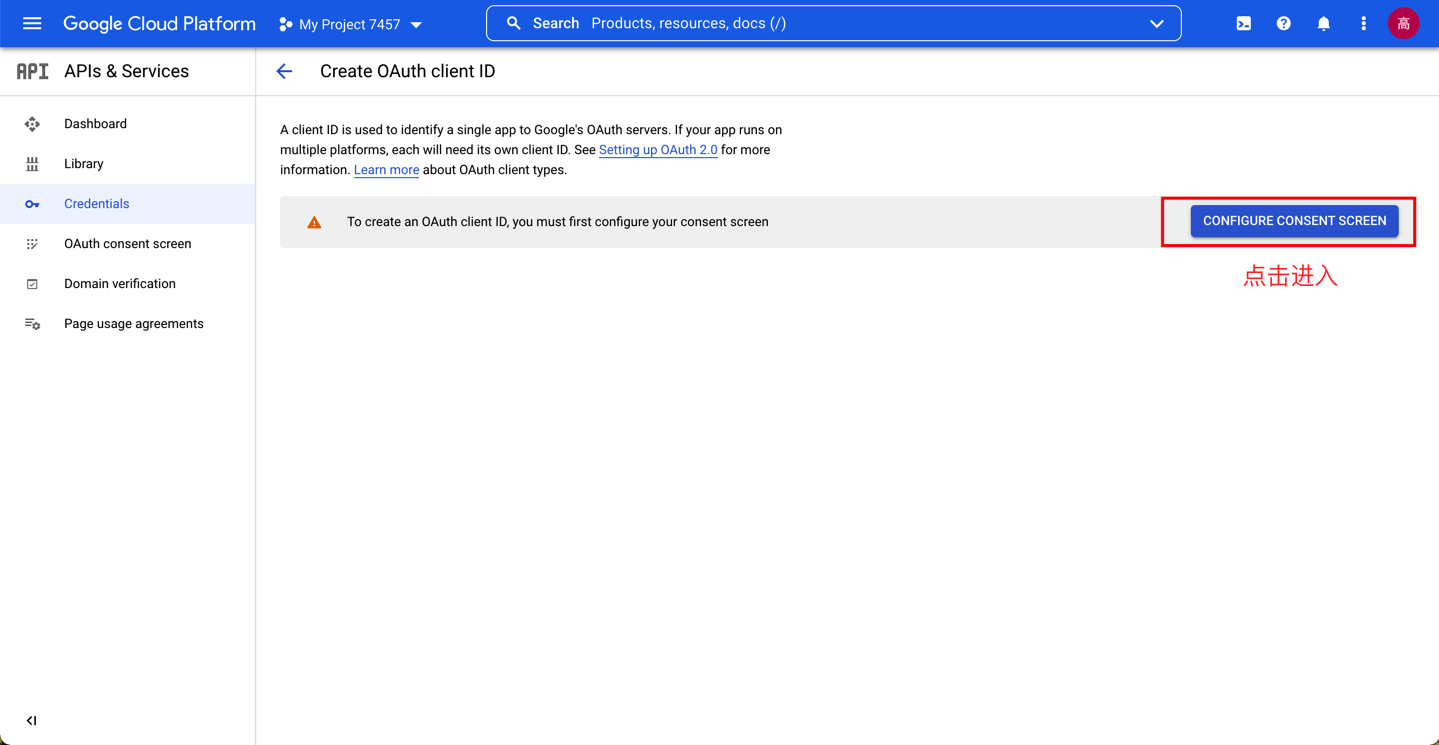This screenshot has width=1439, height=745.
Task: Open the three-dot settings and utilities menu
Action: point(1363,23)
